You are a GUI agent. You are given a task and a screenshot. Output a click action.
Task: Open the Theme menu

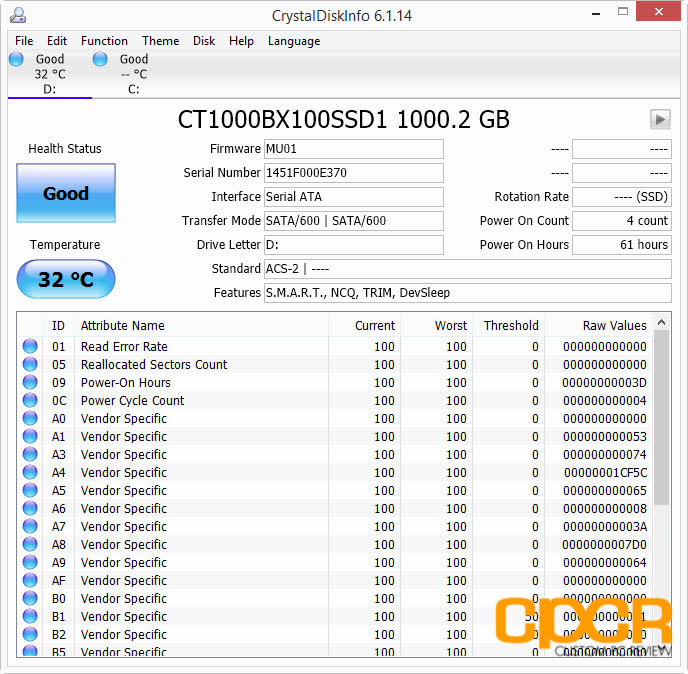coord(161,41)
